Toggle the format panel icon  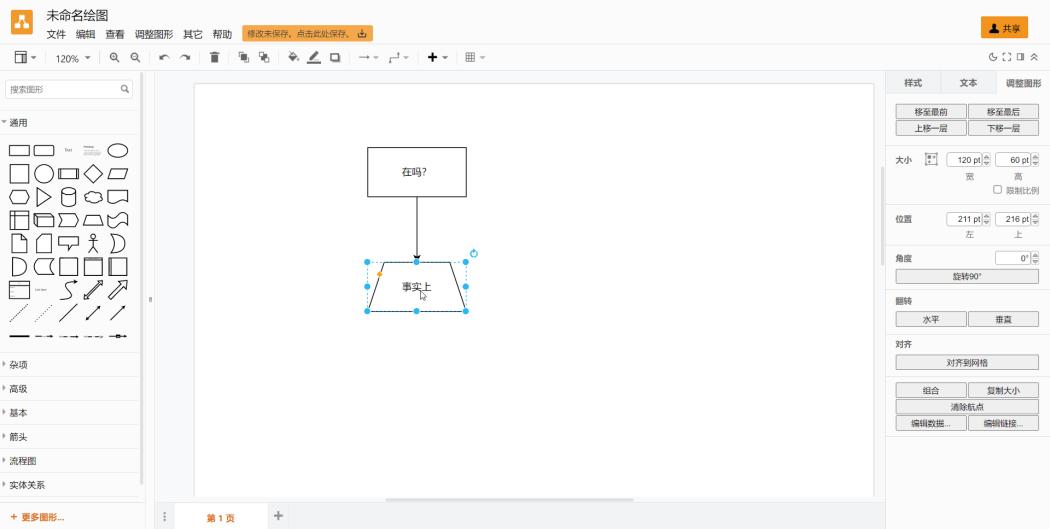click(1021, 58)
